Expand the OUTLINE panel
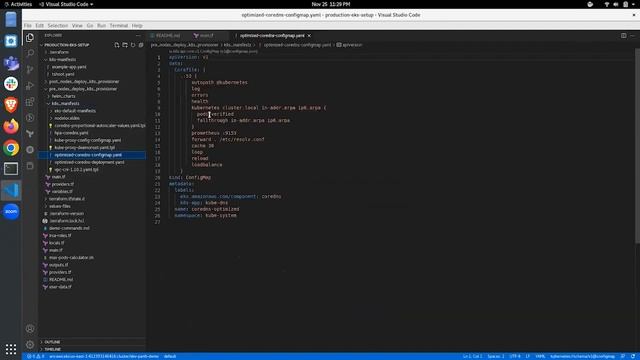The image size is (640, 360). [x=52, y=342]
